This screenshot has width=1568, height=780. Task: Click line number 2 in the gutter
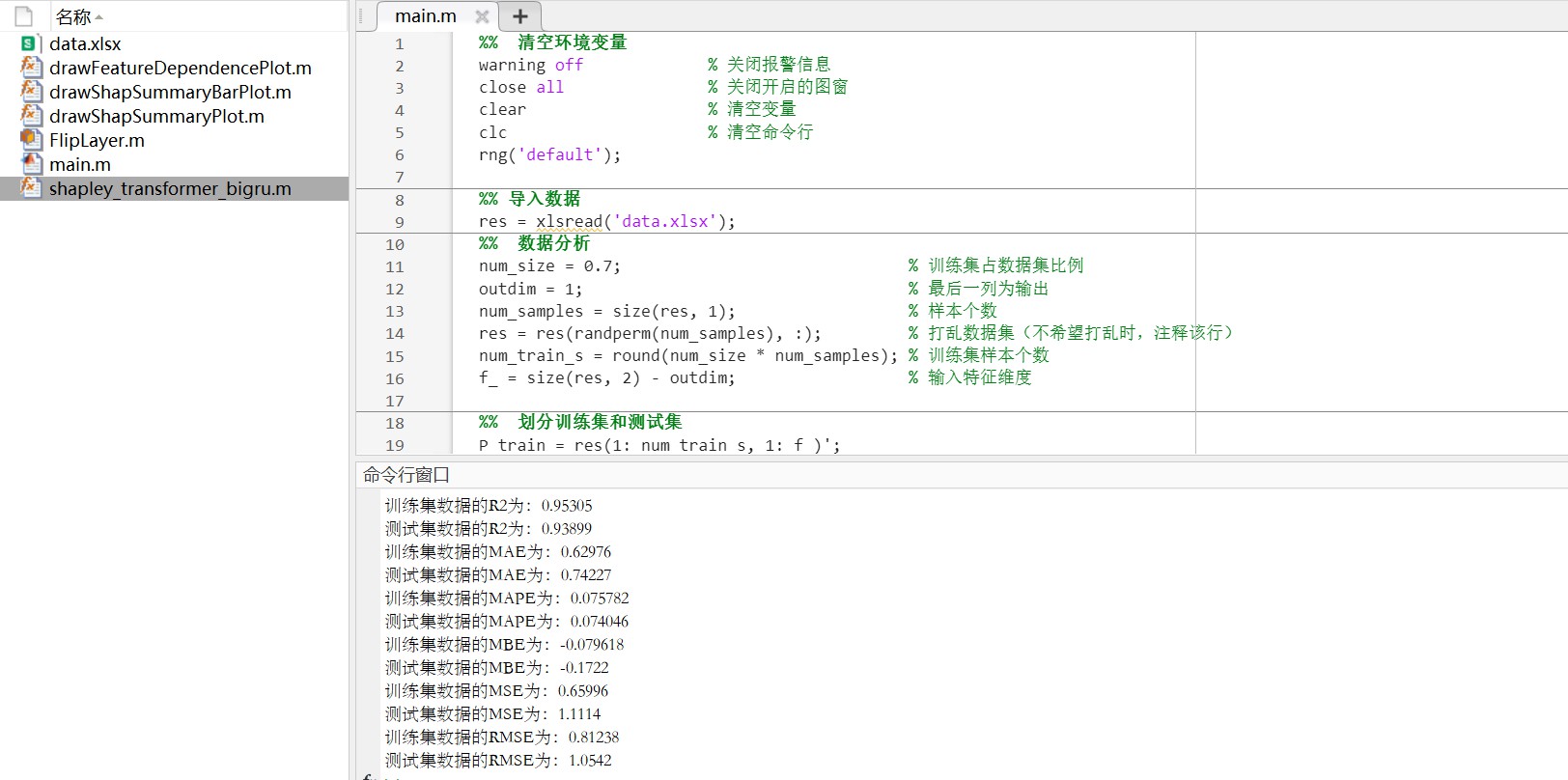(399, 66)
